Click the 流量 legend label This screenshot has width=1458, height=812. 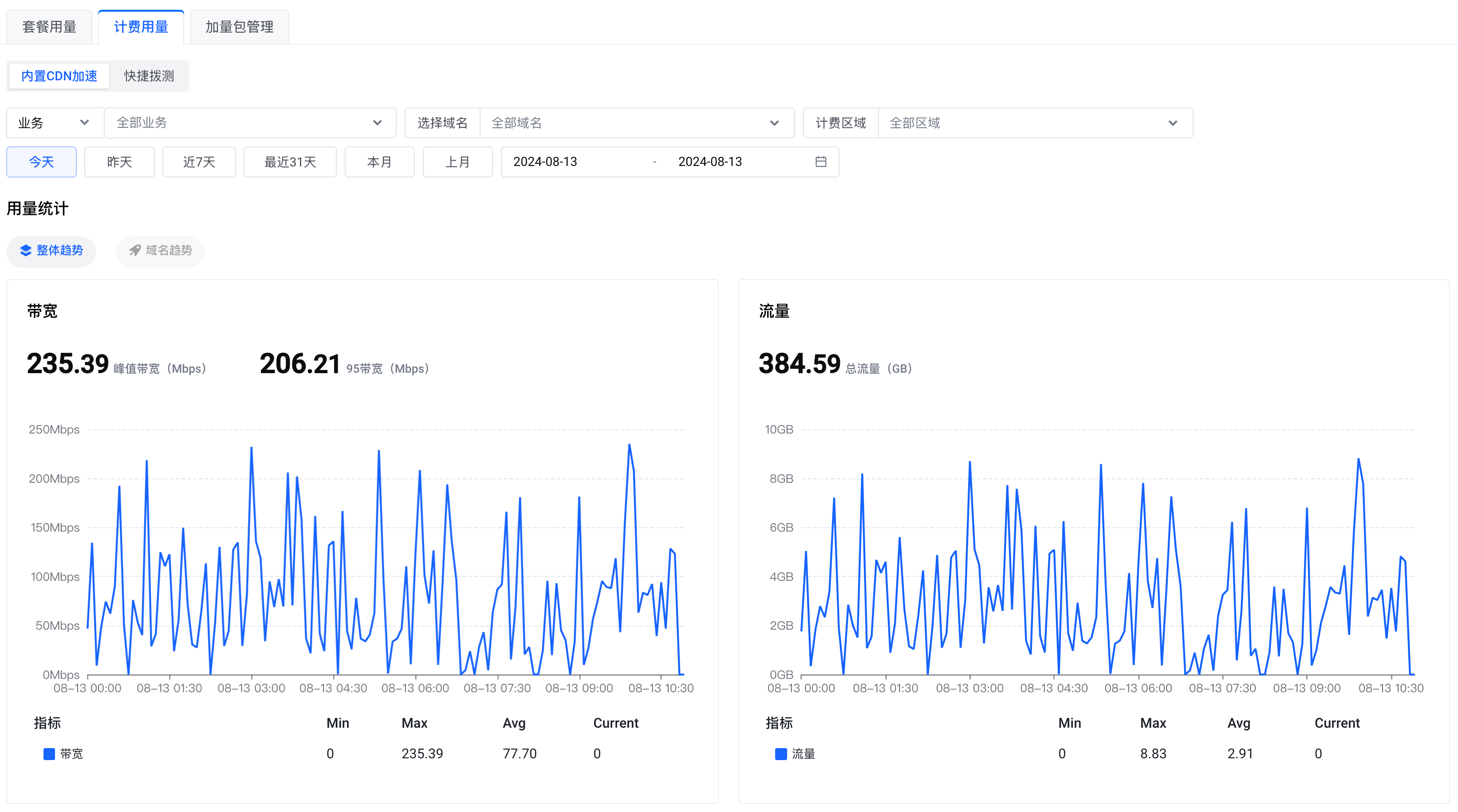click(x=804, y=754)
